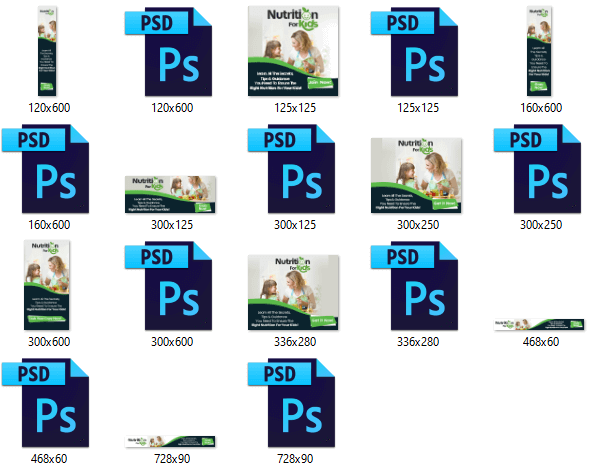Click the 728x90 label under PSD icon

295,459
